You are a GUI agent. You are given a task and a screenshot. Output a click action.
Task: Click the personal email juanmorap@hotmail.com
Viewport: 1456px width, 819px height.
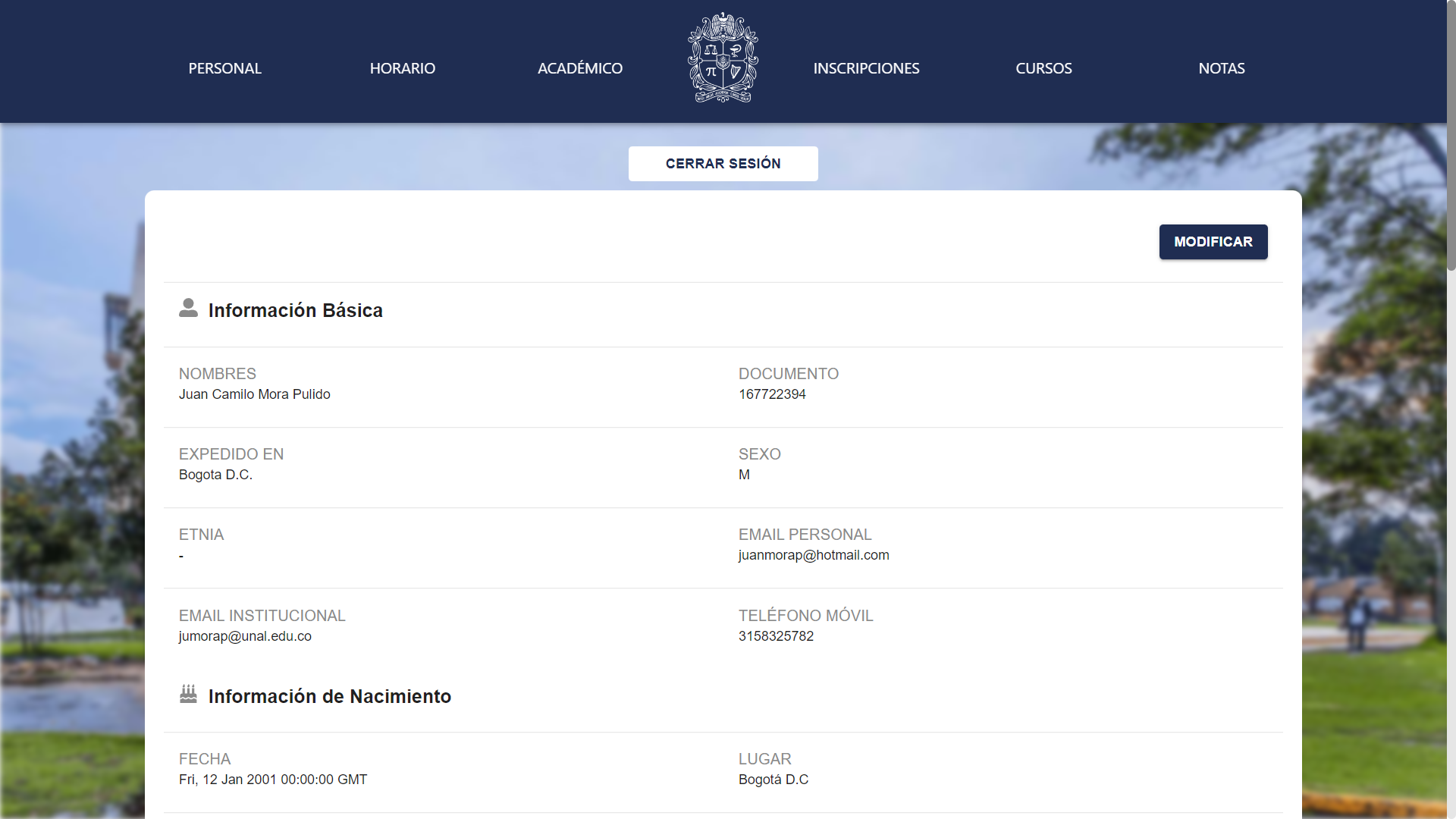coord(813,555)
